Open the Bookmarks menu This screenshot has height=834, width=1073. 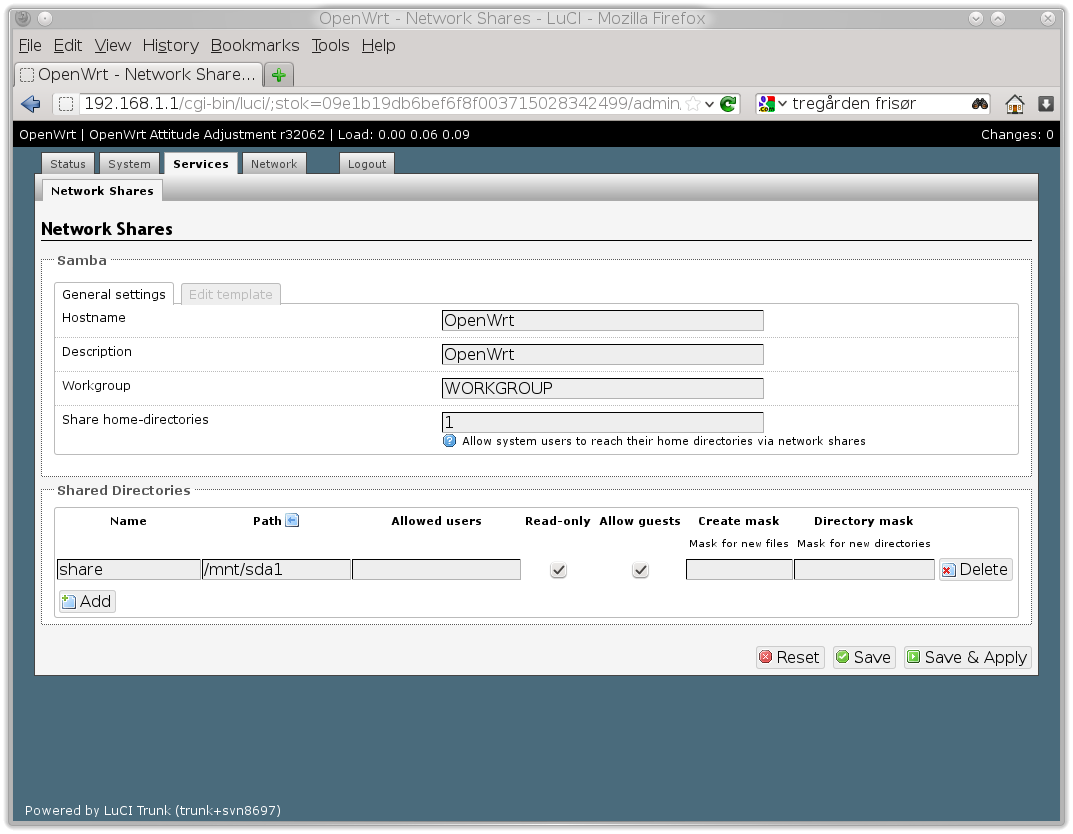pos(255,46)
